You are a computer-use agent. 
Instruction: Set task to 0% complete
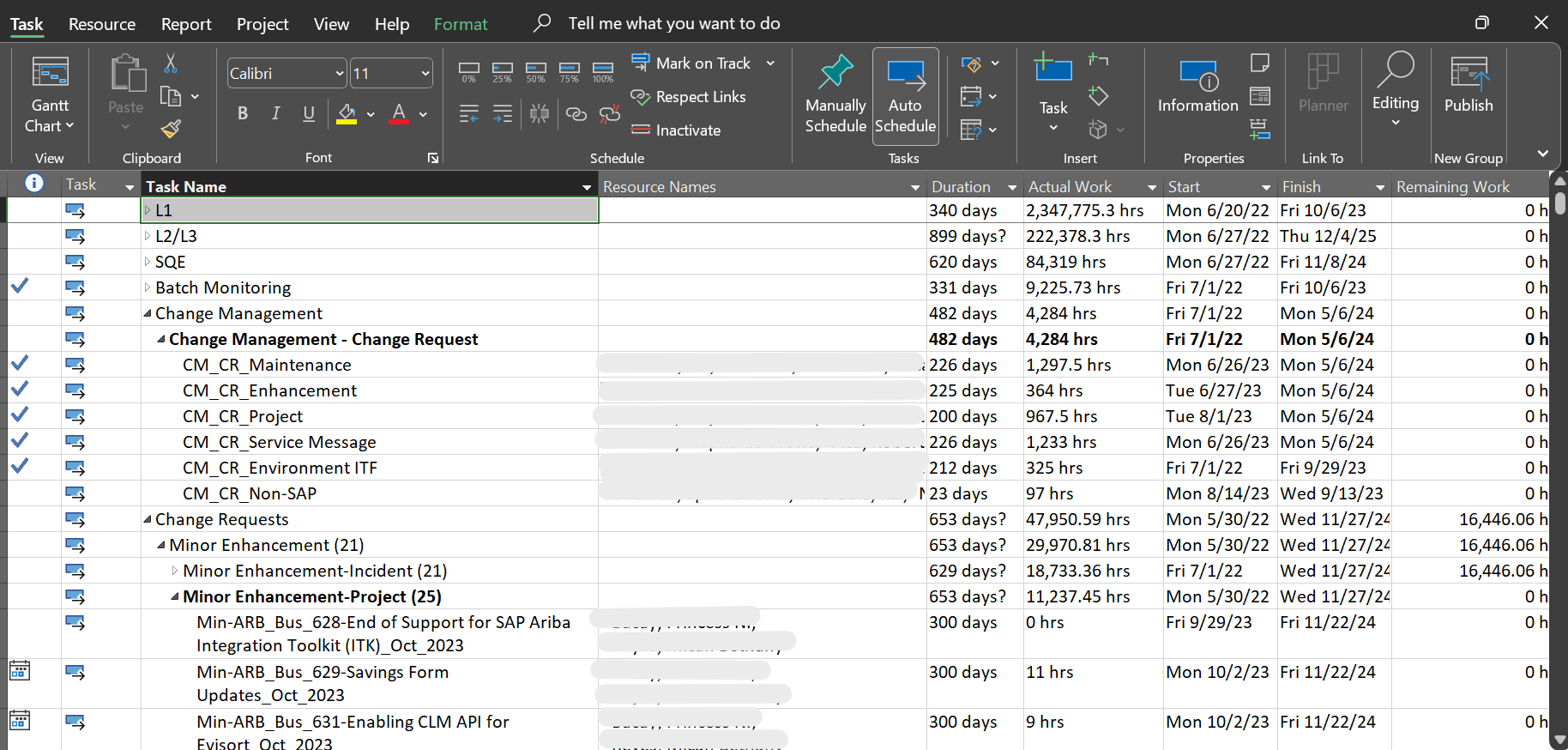pos(469,72)
